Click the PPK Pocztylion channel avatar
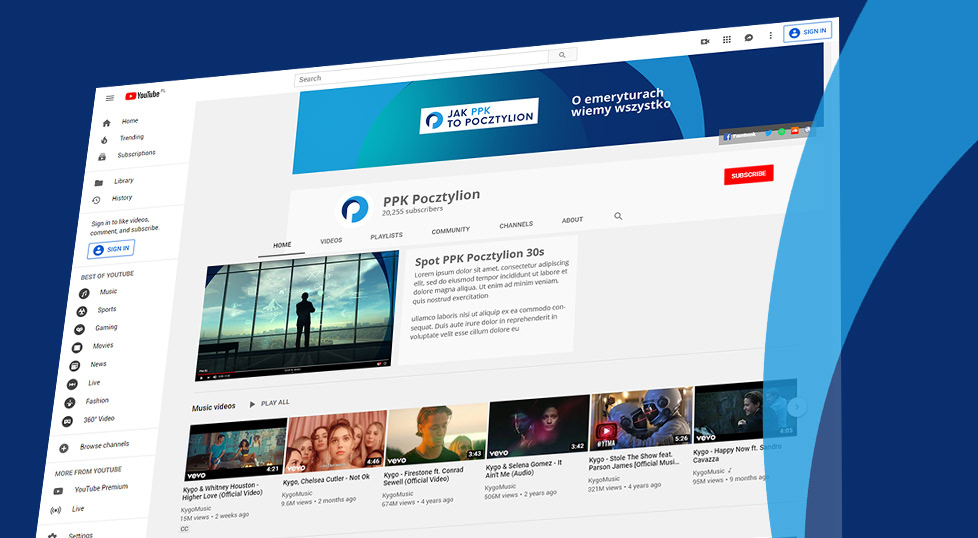The image size is (978, 538). pyautogui.click(x=355, y=209)
